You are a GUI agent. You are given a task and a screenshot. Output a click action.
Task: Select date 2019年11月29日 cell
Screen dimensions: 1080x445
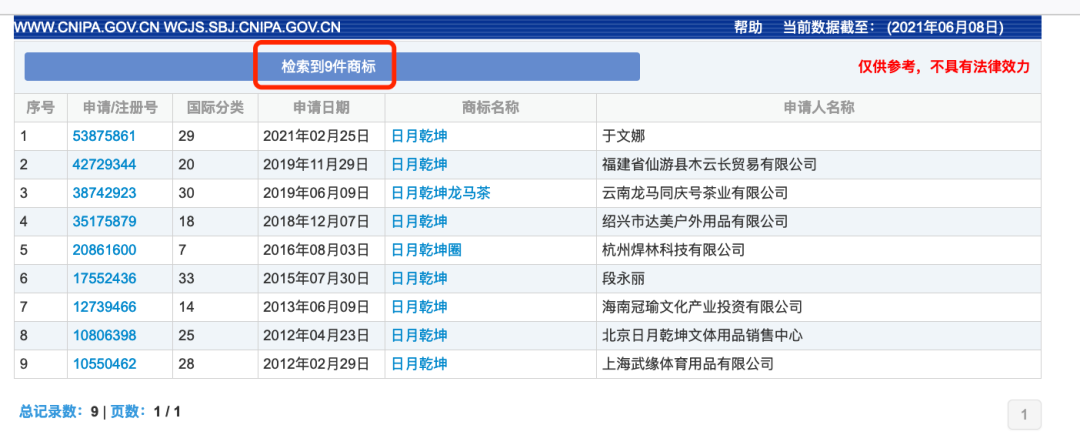tap(322, 165)
